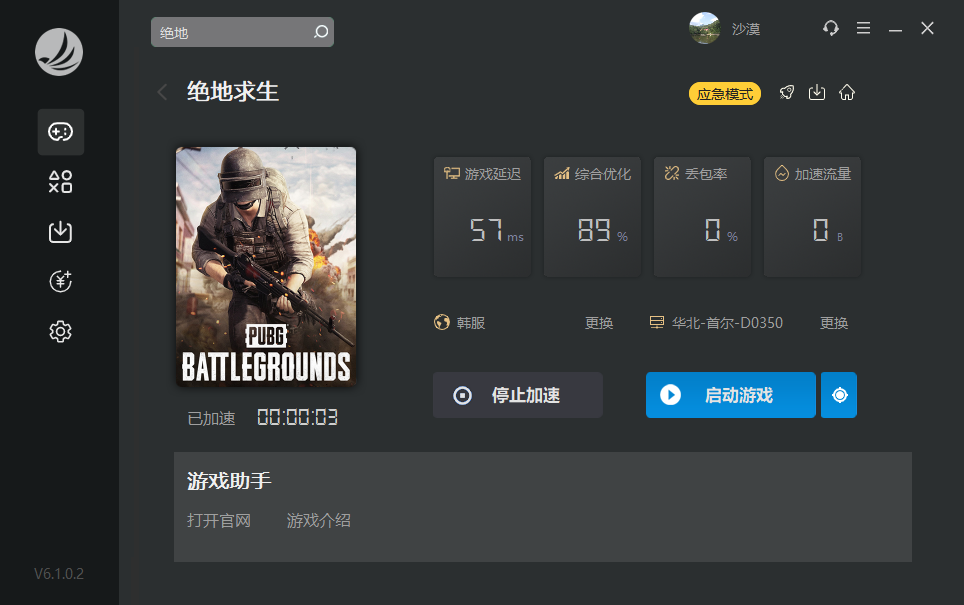Click the PUBG Battlegrounds cover image
The height and width of the screenshot is (605, 964).
coord(266,266)
